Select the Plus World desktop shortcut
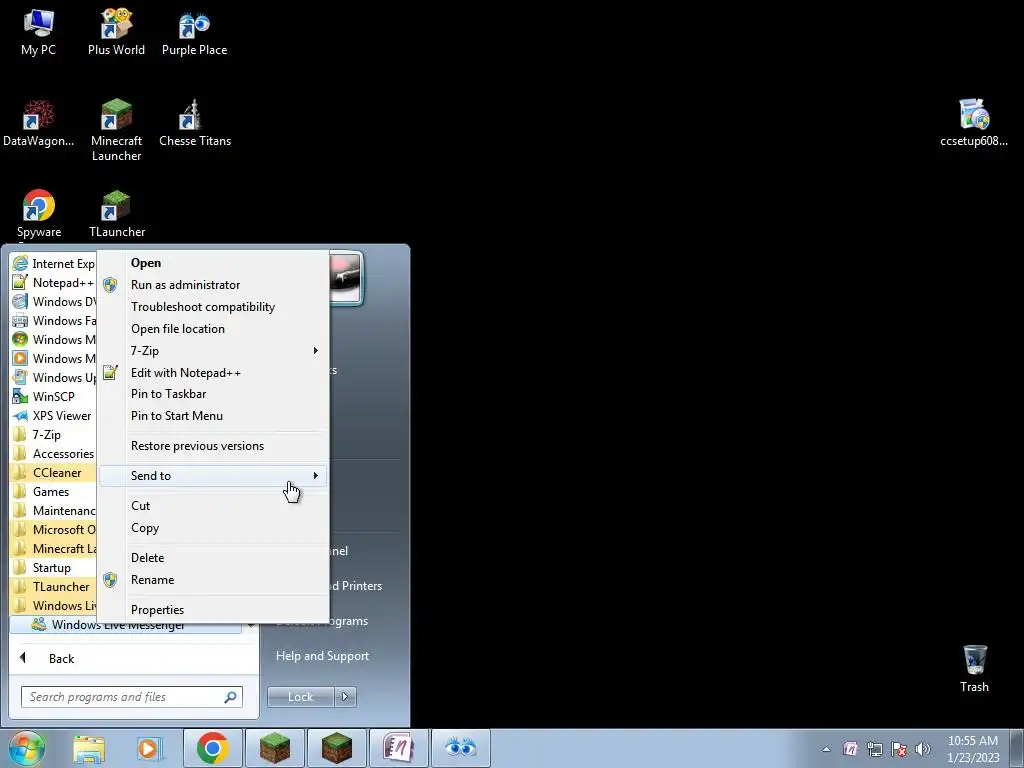Viewport: 1024px width, 768px height. pos(116,33)
